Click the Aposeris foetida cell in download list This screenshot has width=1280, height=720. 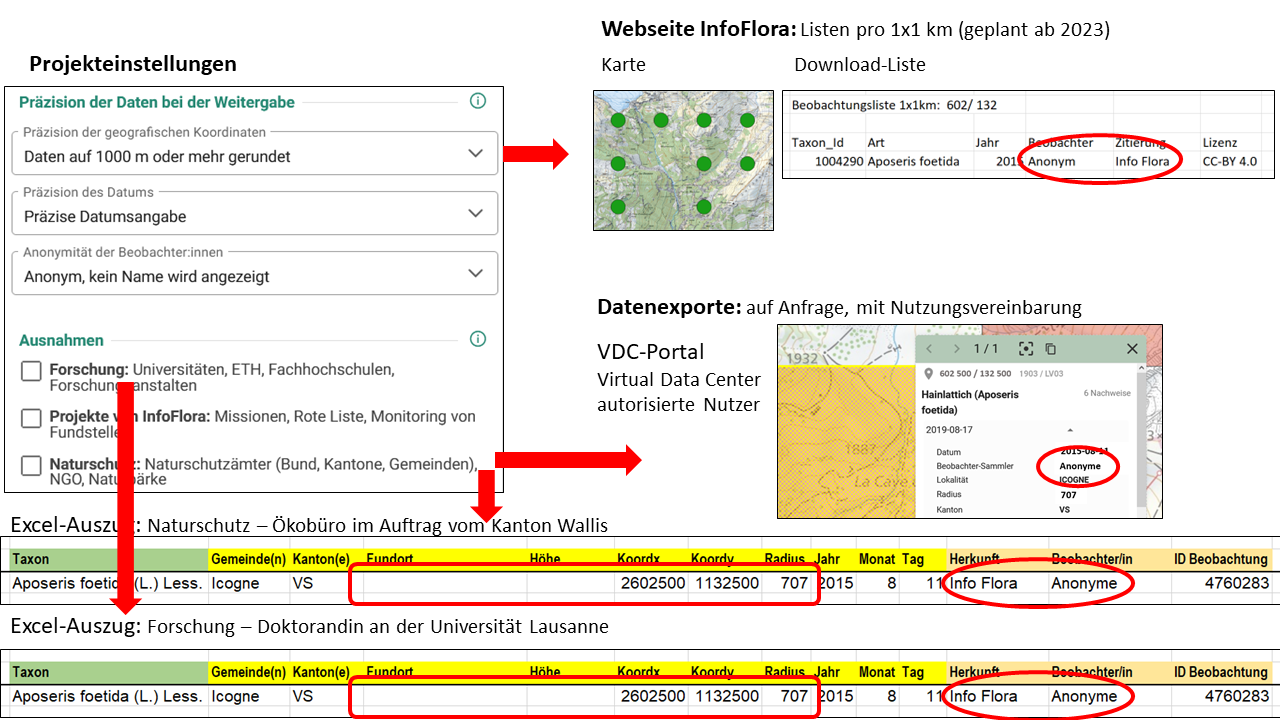coord(913,161)
